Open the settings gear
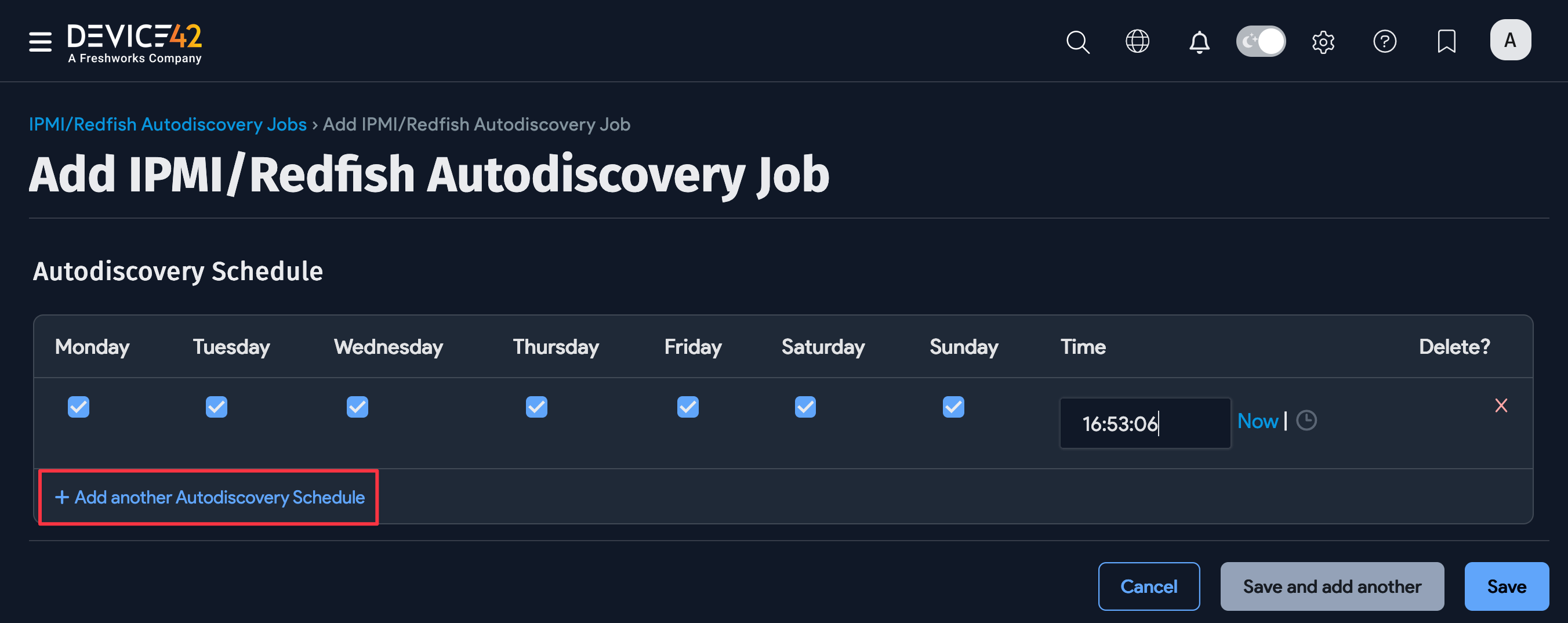 pyautogui.click(x=1323, y=41)
